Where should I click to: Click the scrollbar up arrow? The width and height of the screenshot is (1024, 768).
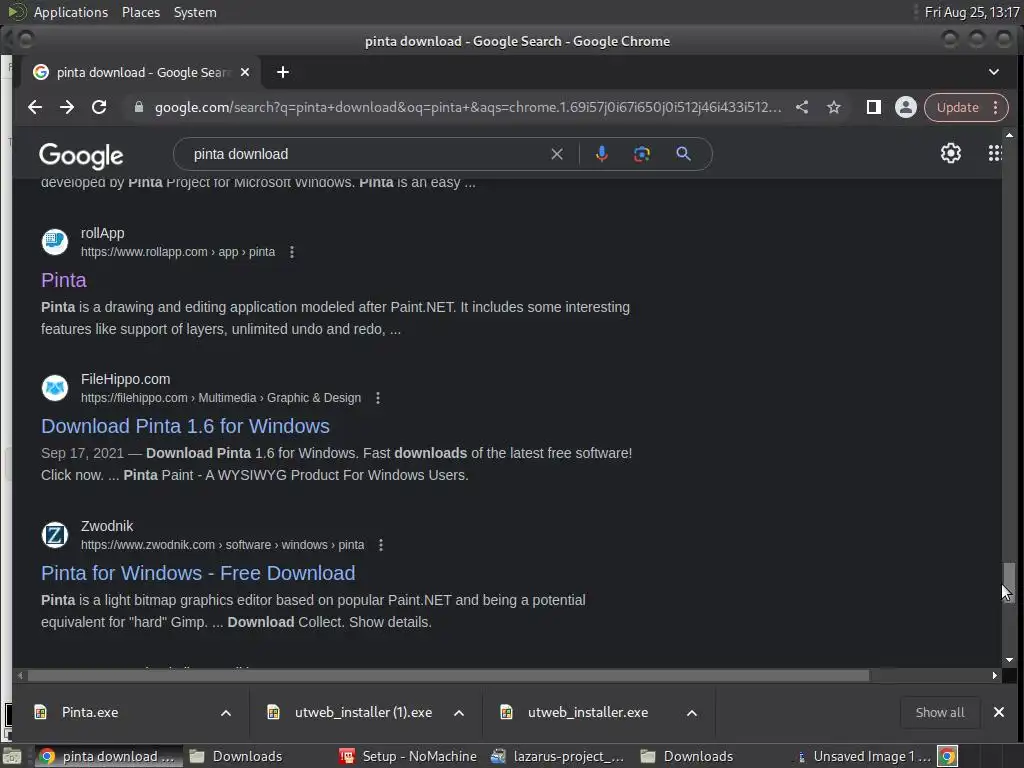(1009, 135)
